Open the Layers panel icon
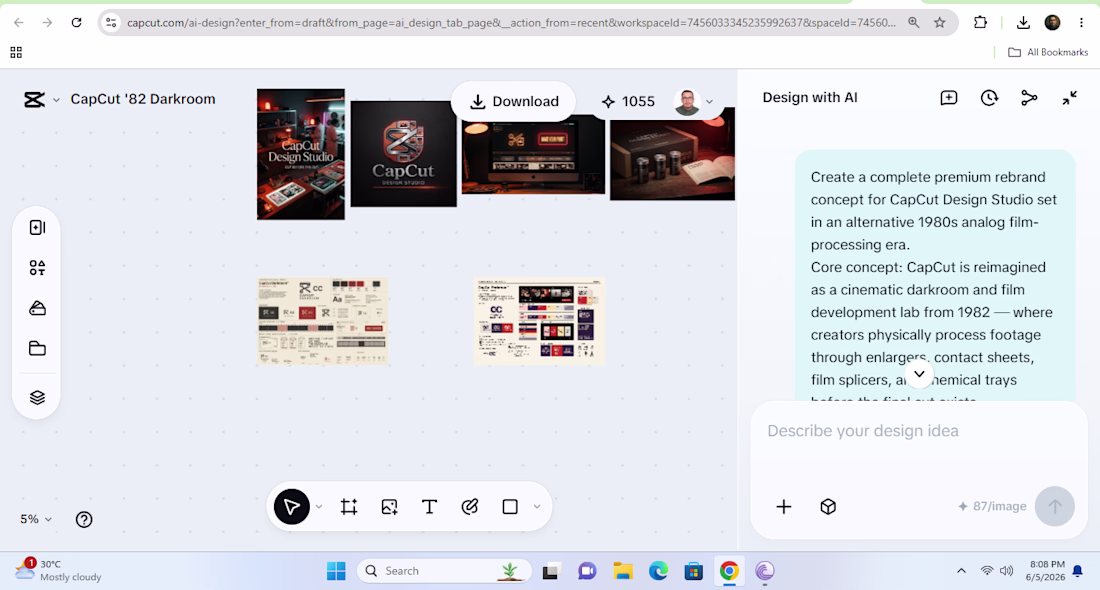1100x590 pixels. [37, 397]
